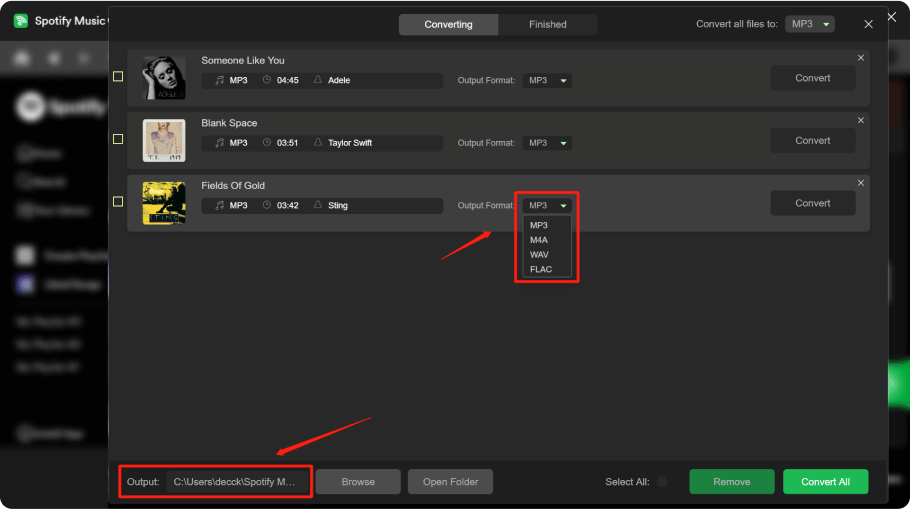Viewport: 910px width, 509px height.
Task: Remove the selected tracks
Action: click(732, 482)
